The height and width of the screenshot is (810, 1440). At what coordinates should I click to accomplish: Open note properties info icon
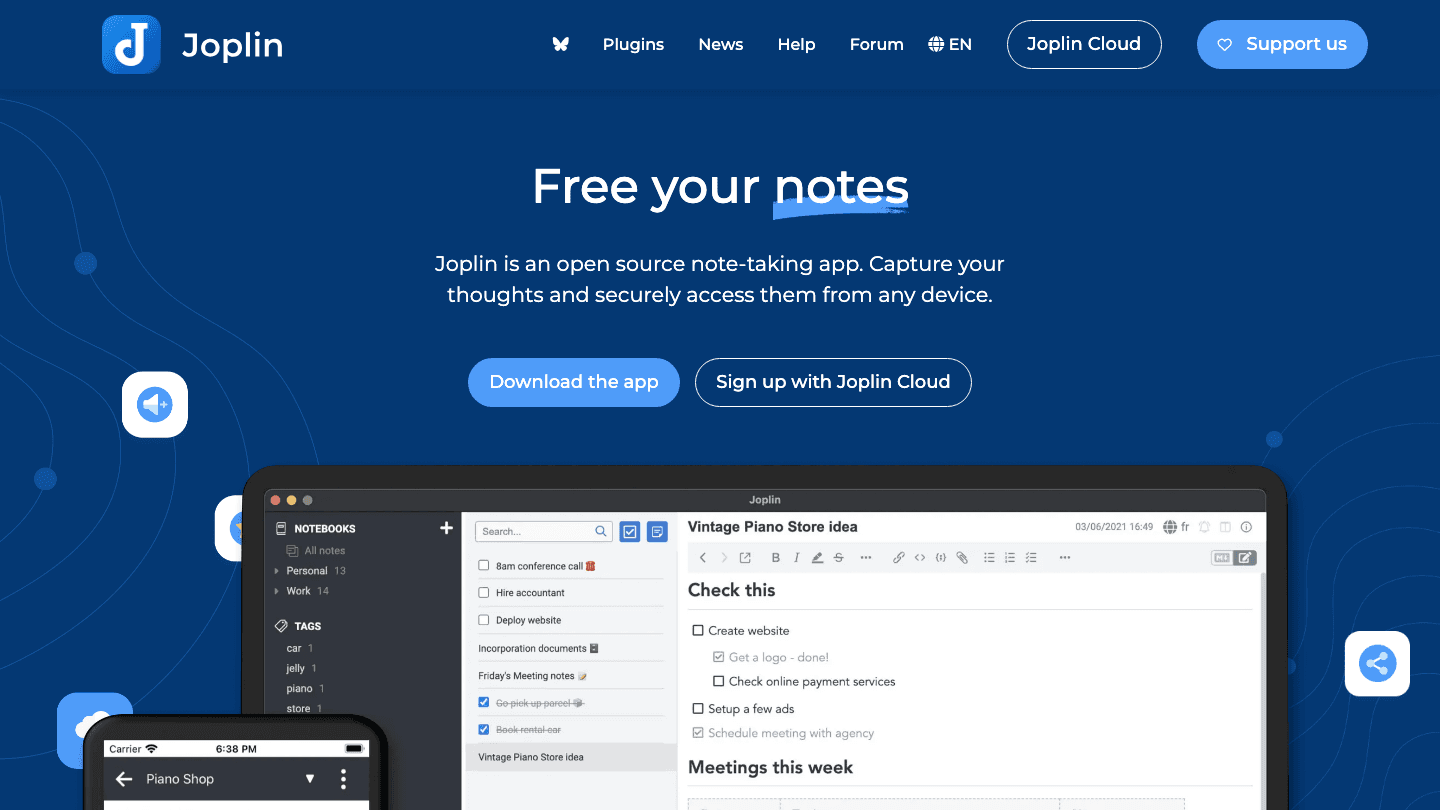1246,527
